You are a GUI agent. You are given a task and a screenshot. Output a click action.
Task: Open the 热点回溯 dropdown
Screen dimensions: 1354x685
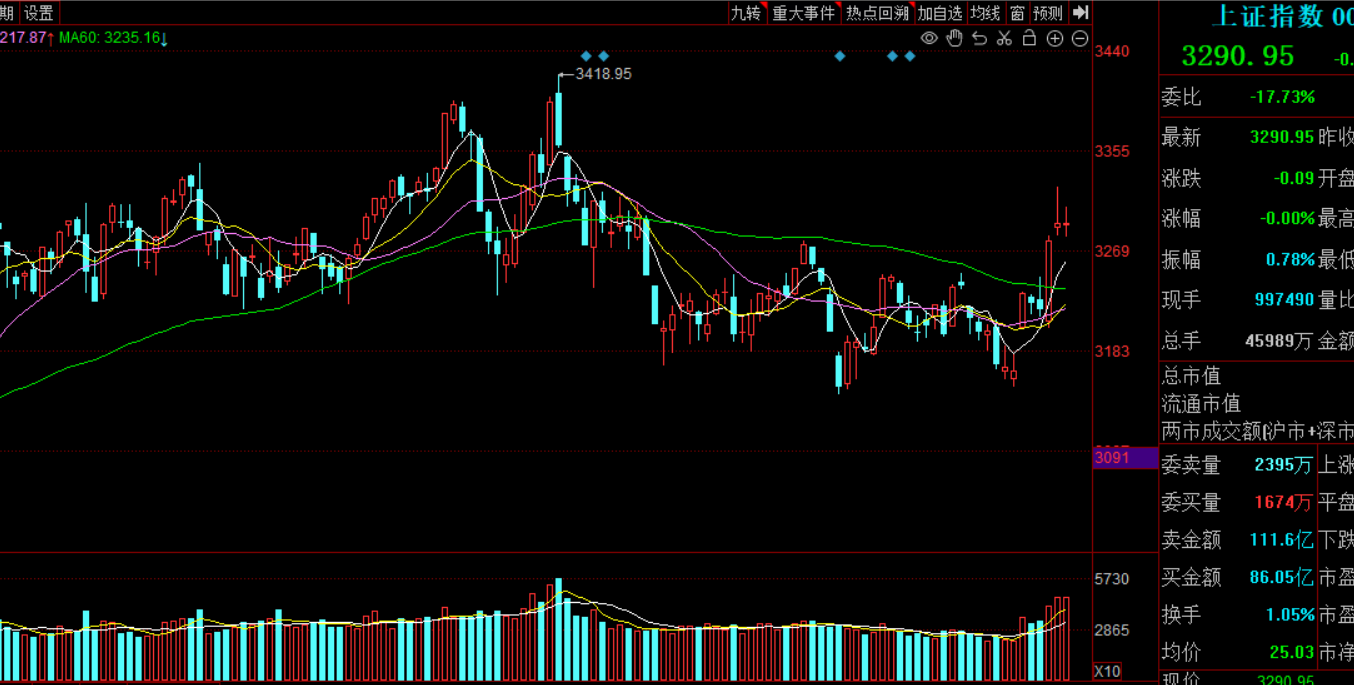click(x=877, y=13)
